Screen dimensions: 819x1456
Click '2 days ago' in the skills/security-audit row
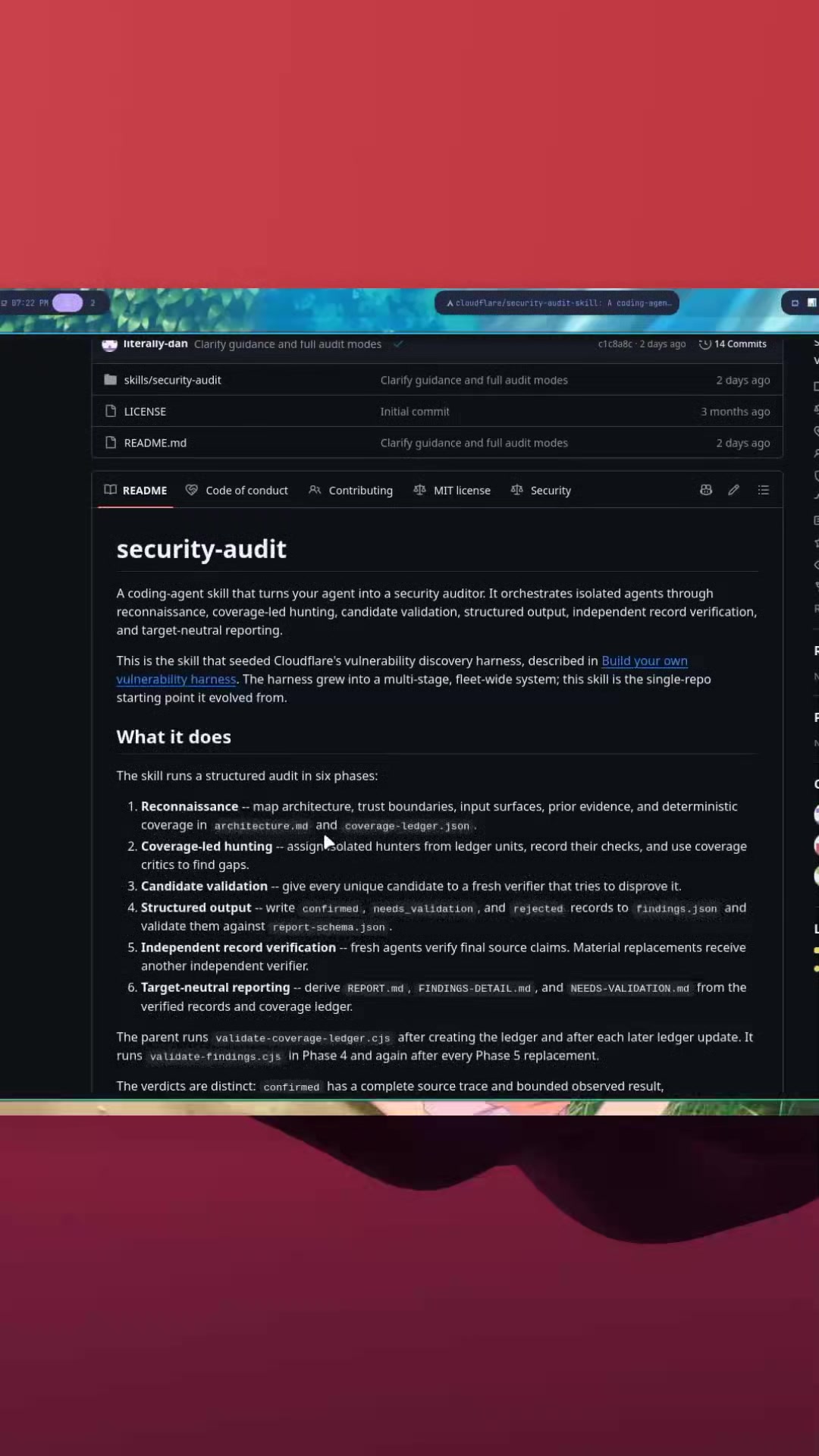point(743,380)
